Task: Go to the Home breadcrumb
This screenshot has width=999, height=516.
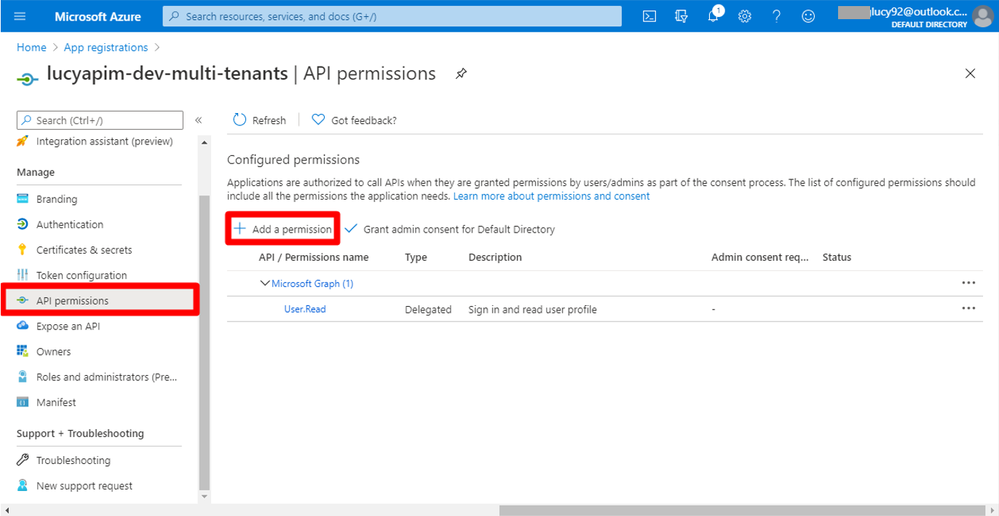Action: (31, 47)
